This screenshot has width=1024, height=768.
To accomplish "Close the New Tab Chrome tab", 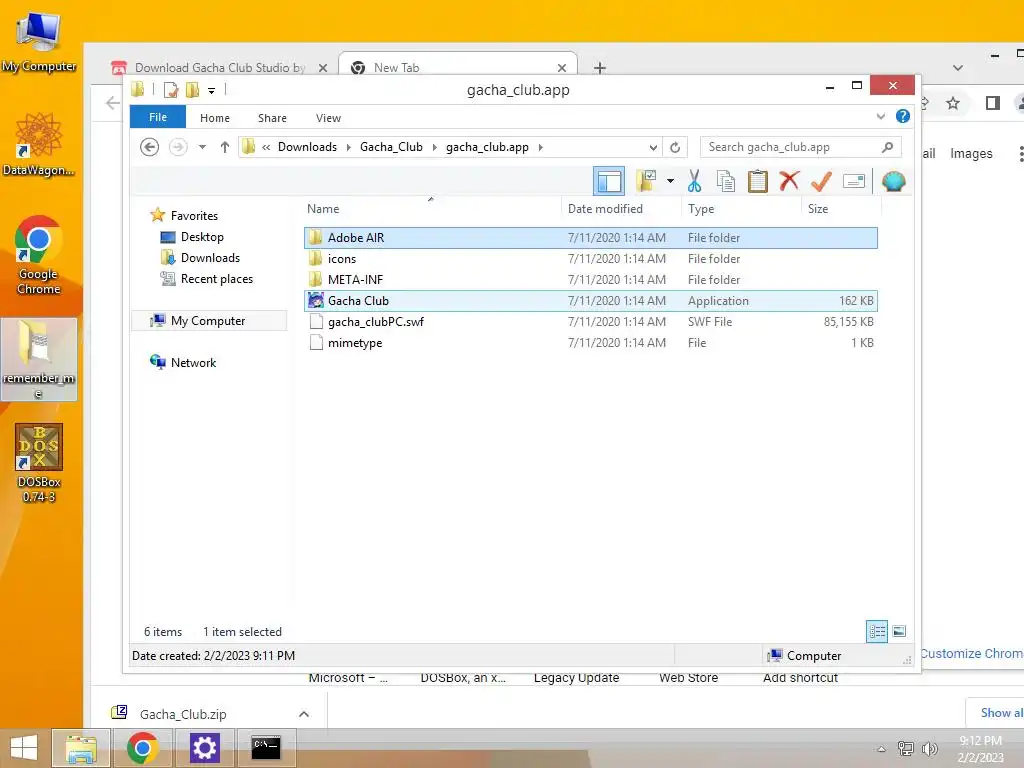I will click(562, 67).
